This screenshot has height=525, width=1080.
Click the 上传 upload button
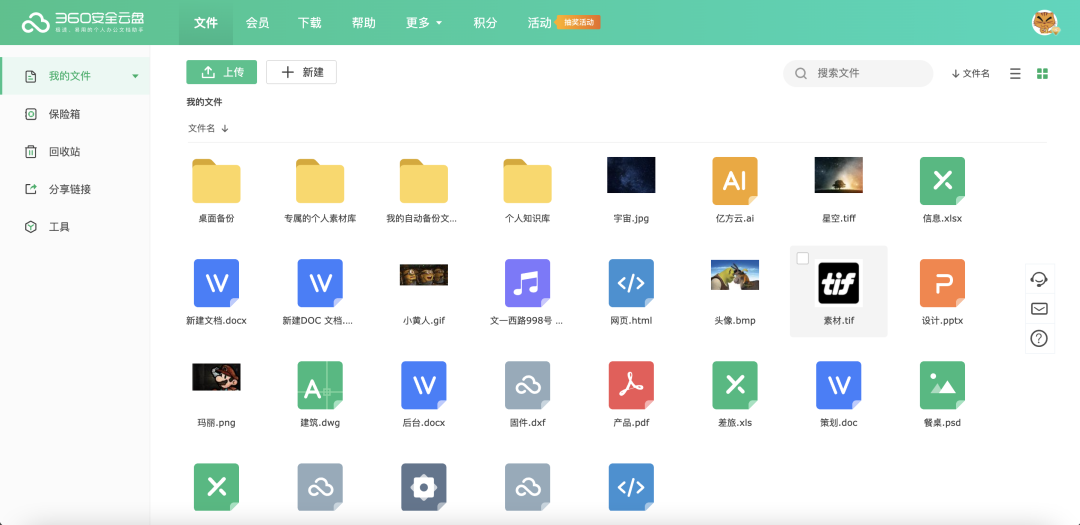tap(221, 72)
